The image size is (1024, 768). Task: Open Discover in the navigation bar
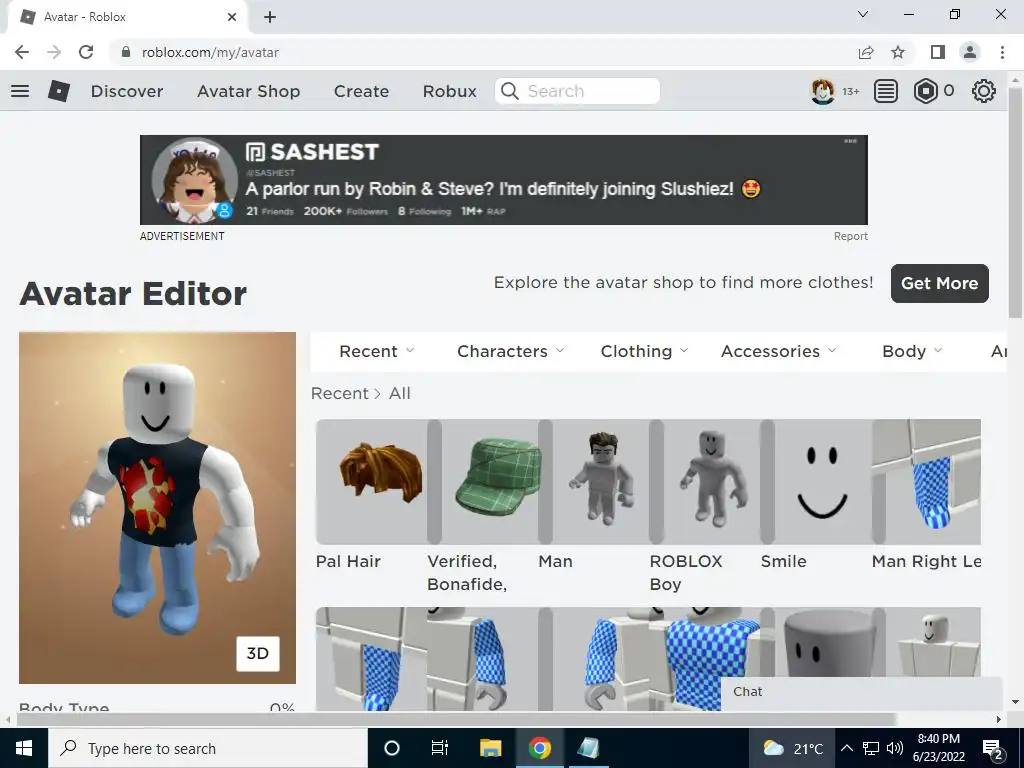tap(127, 91)
